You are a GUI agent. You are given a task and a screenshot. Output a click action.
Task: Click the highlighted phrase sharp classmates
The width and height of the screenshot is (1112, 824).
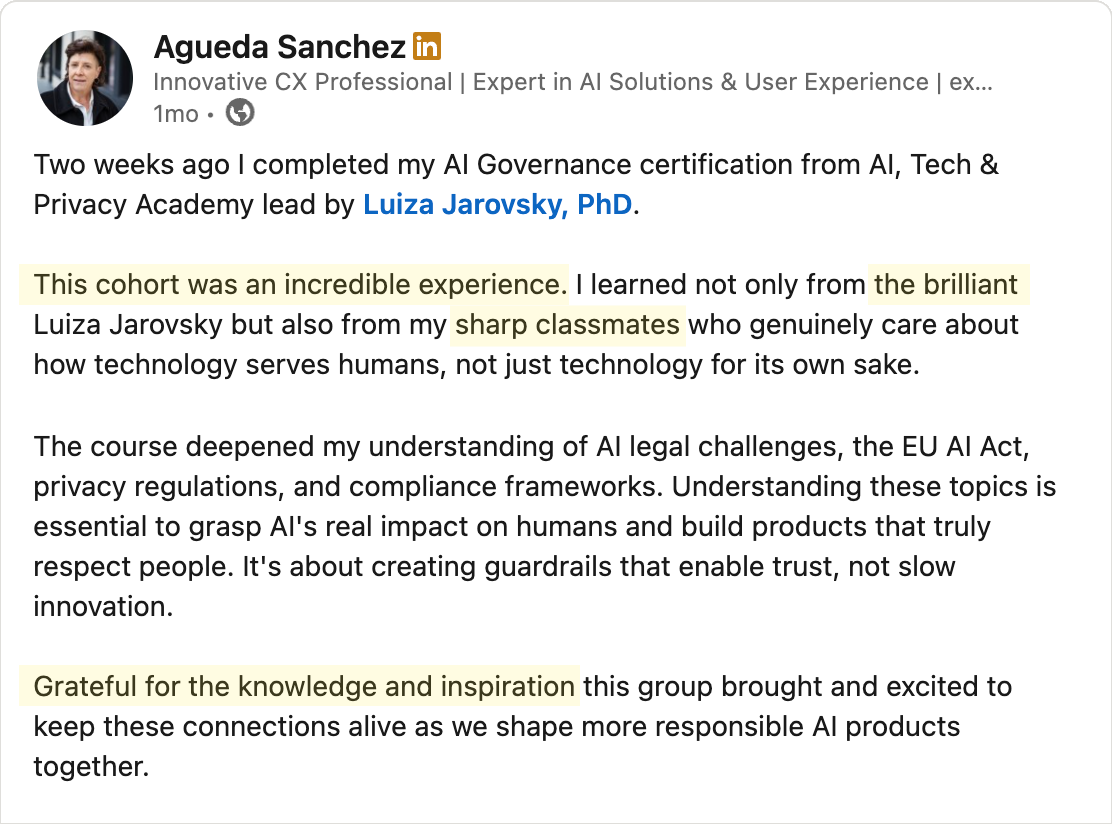tap(567, 324)
